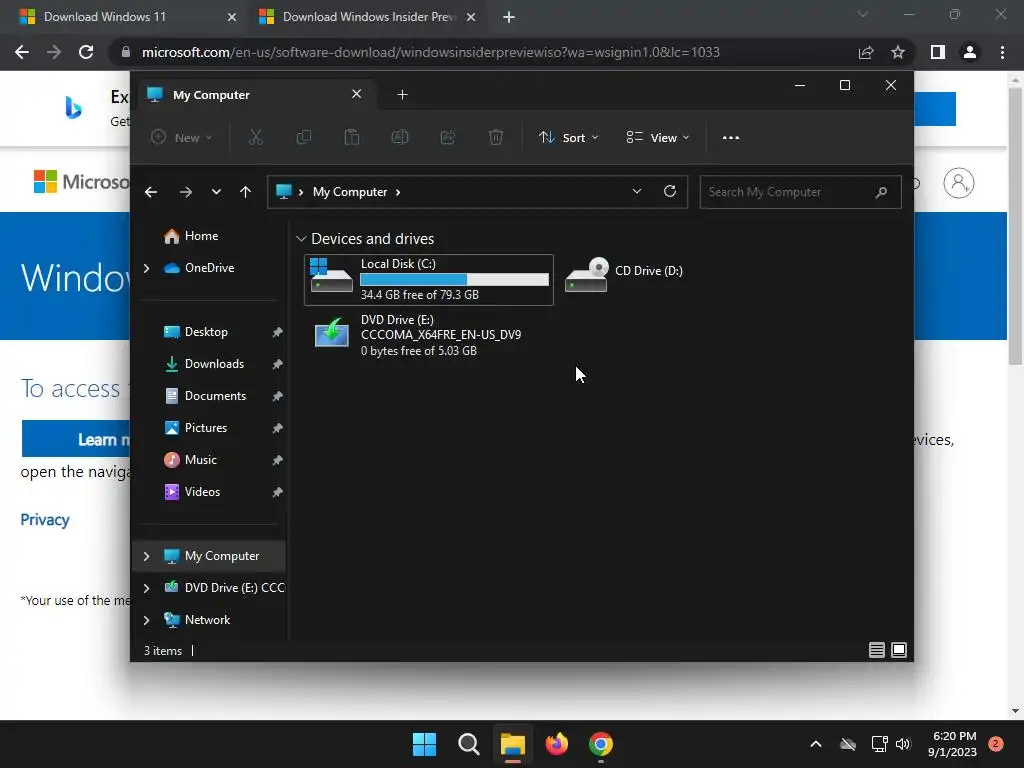Add a new File Explorer tab
Viewport: 1024px width, 768px height.
402,95
